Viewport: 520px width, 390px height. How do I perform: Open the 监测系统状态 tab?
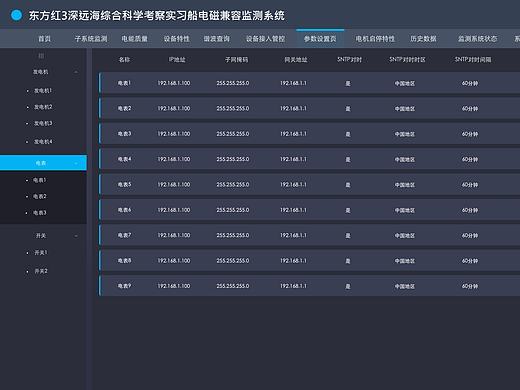tap(478, 39)
